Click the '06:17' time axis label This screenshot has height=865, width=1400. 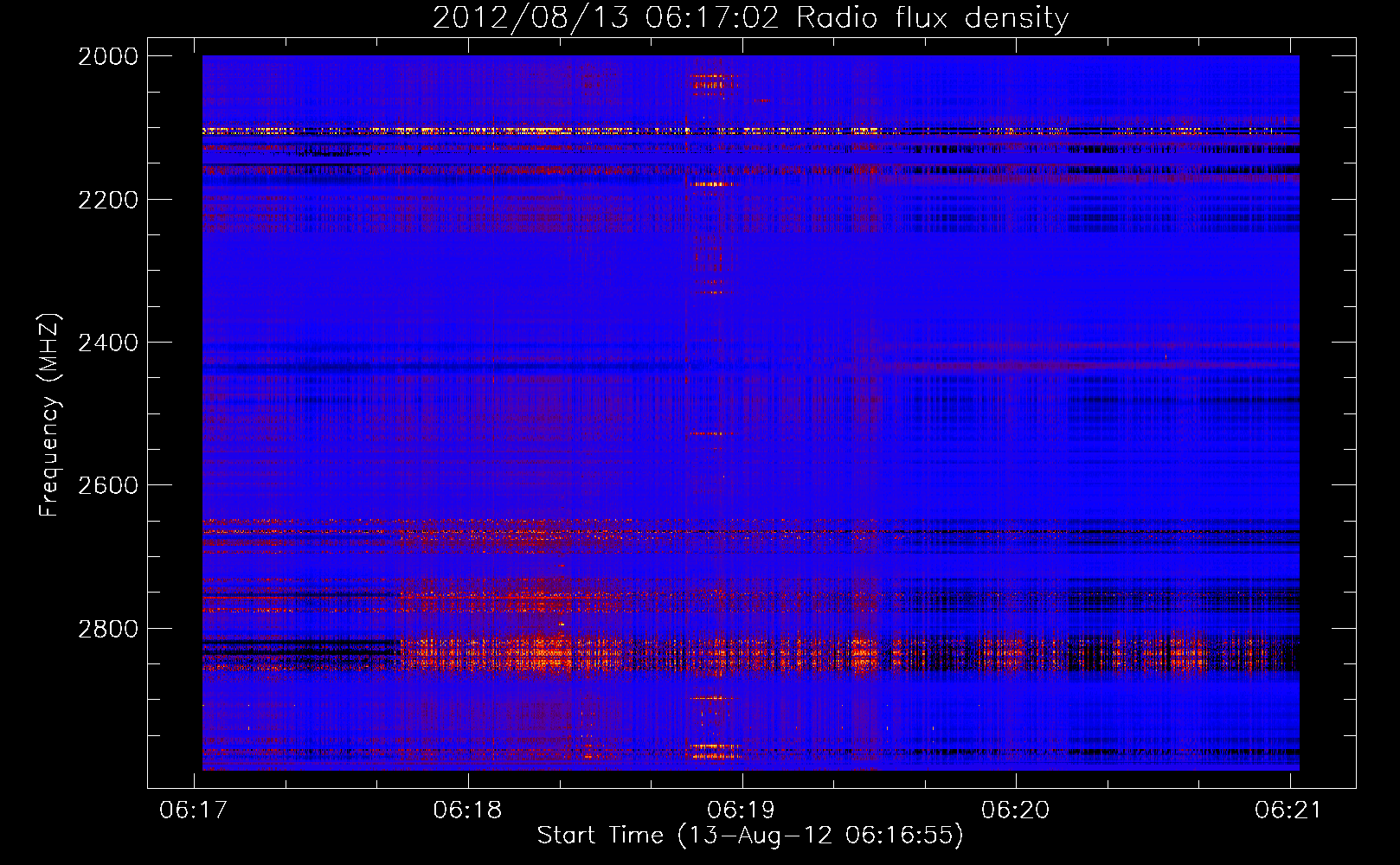coord(194,810)
